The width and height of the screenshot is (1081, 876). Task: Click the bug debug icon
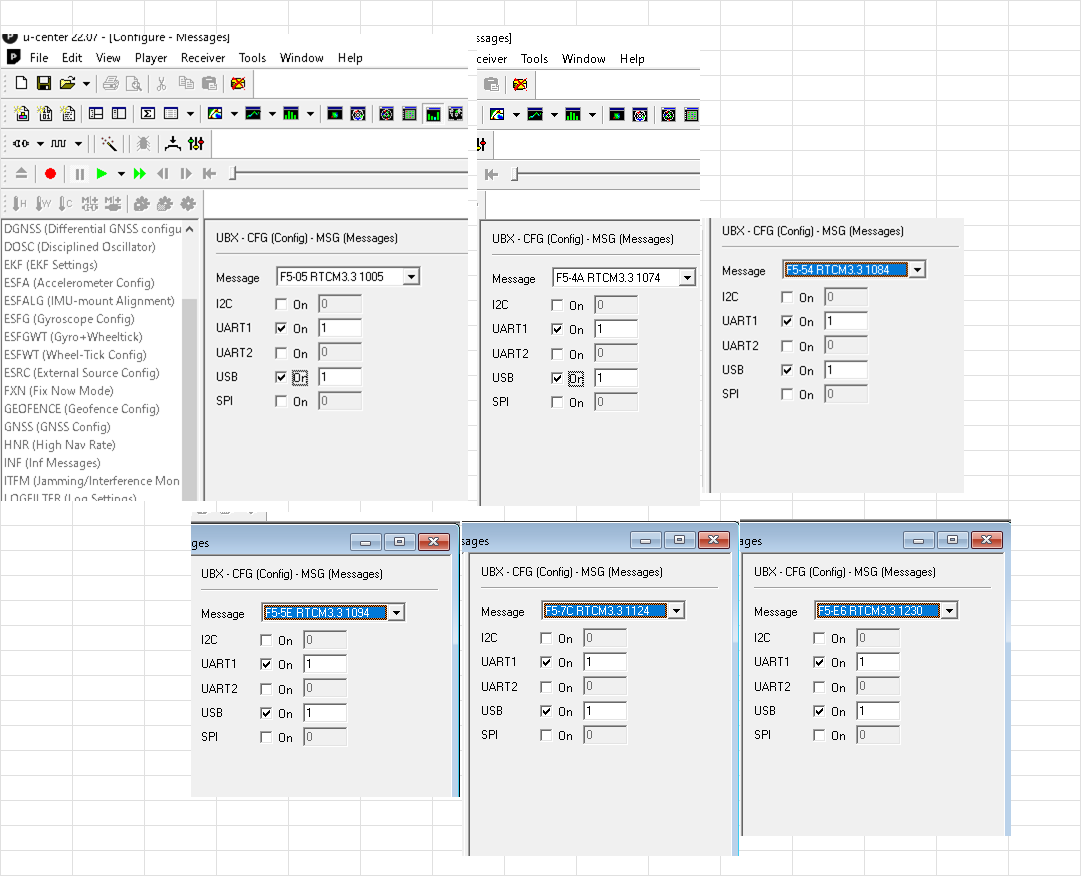click(x=143, y=144)
